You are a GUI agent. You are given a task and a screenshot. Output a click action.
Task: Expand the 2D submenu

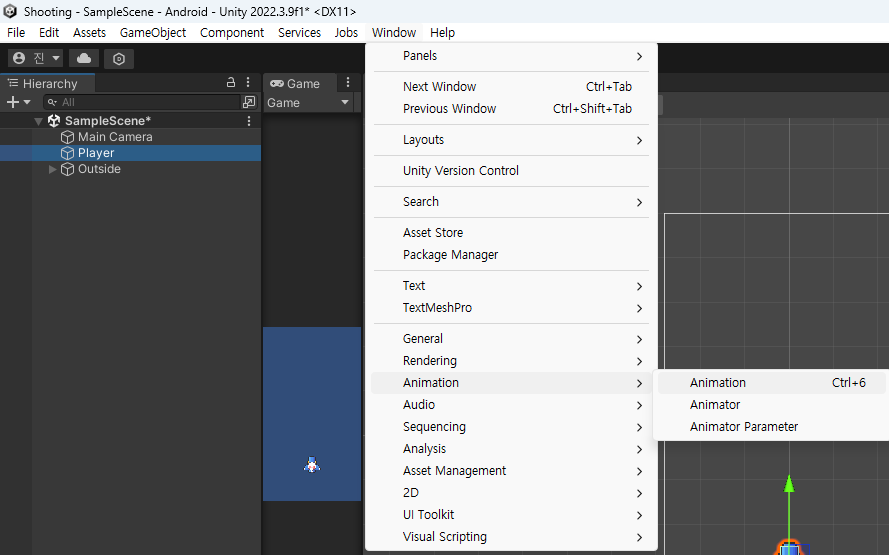tap(511, 493)
